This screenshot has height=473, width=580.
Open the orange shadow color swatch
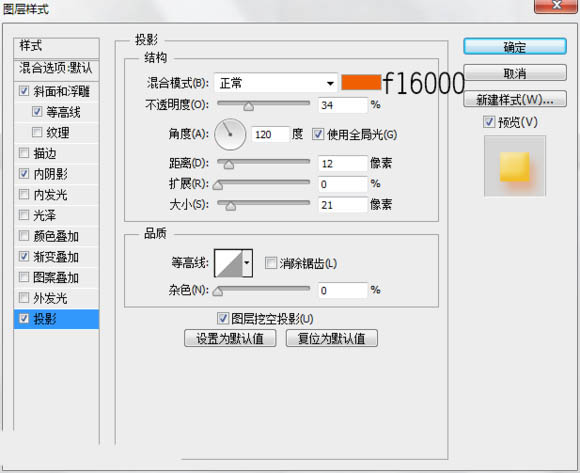[x=361, y=82]
